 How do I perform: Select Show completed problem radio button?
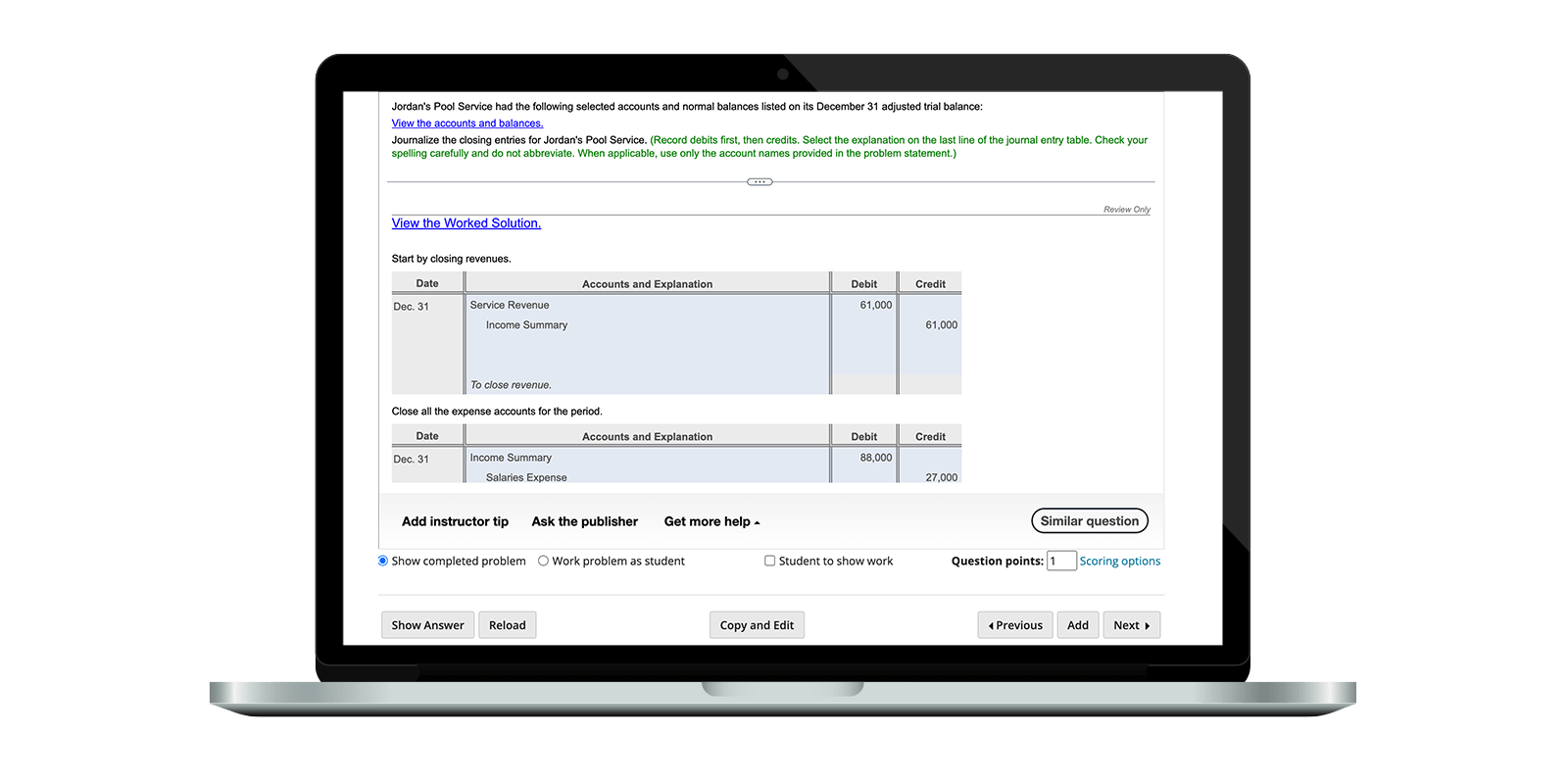tap(383, 562)
